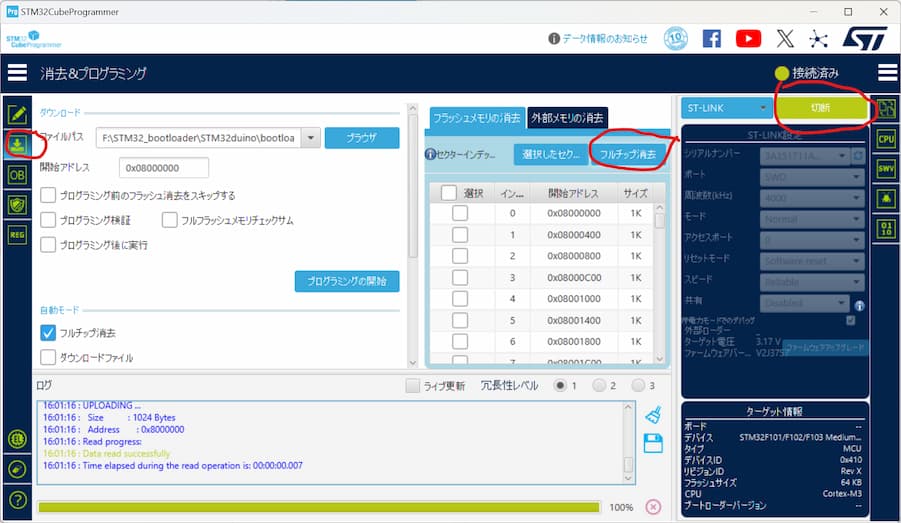Open left hamburger menu icon
901x523 pixels.
tap(17, 72)
